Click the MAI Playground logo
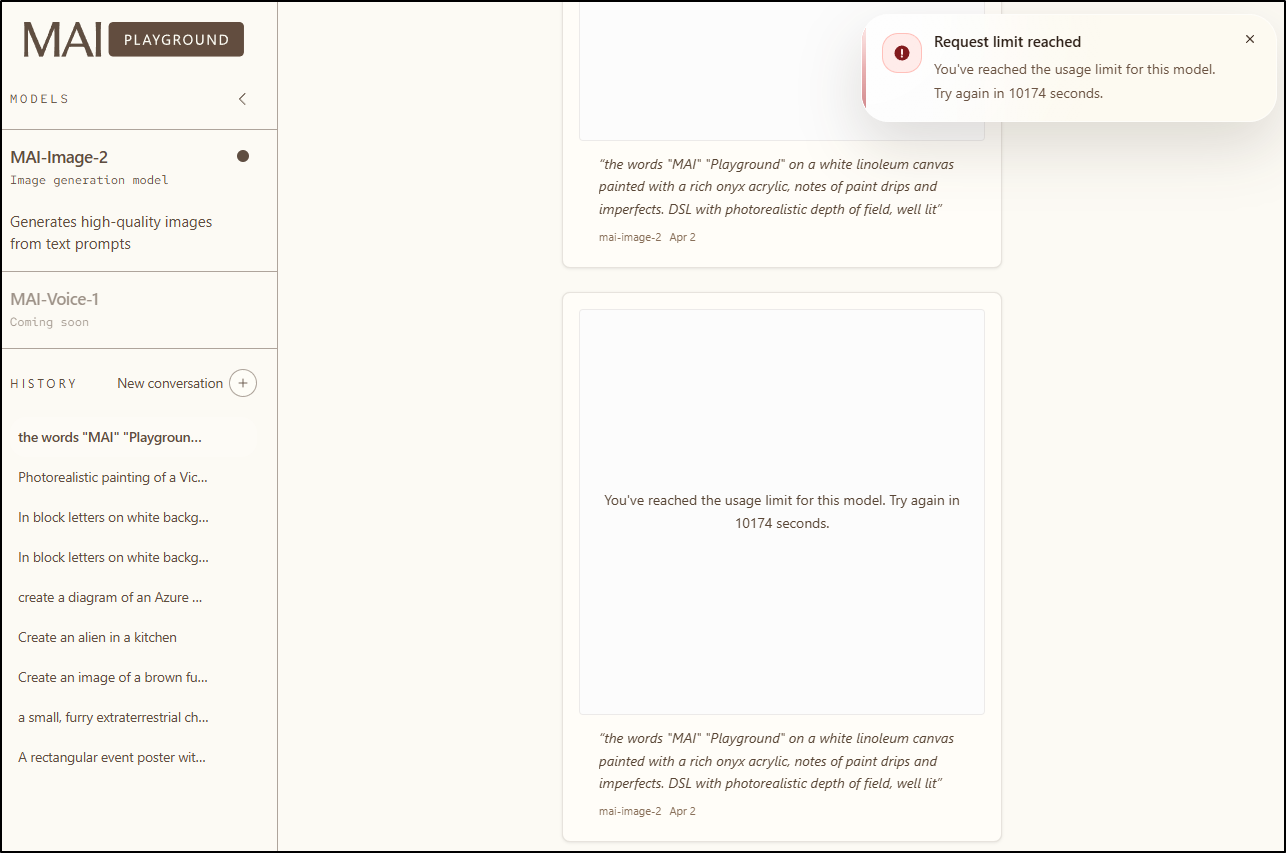Image resolution: width=1286 pixels, height=853 pixels. pos(133,40)
